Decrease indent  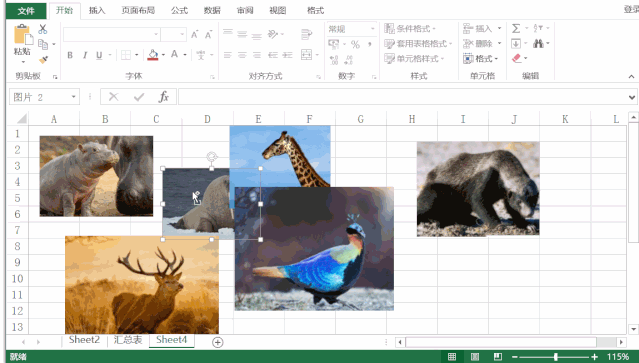click(273, 55)
